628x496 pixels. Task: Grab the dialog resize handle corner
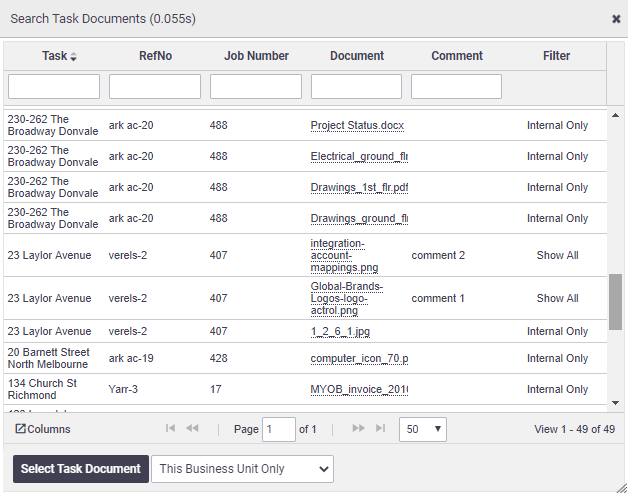(622, 488)
